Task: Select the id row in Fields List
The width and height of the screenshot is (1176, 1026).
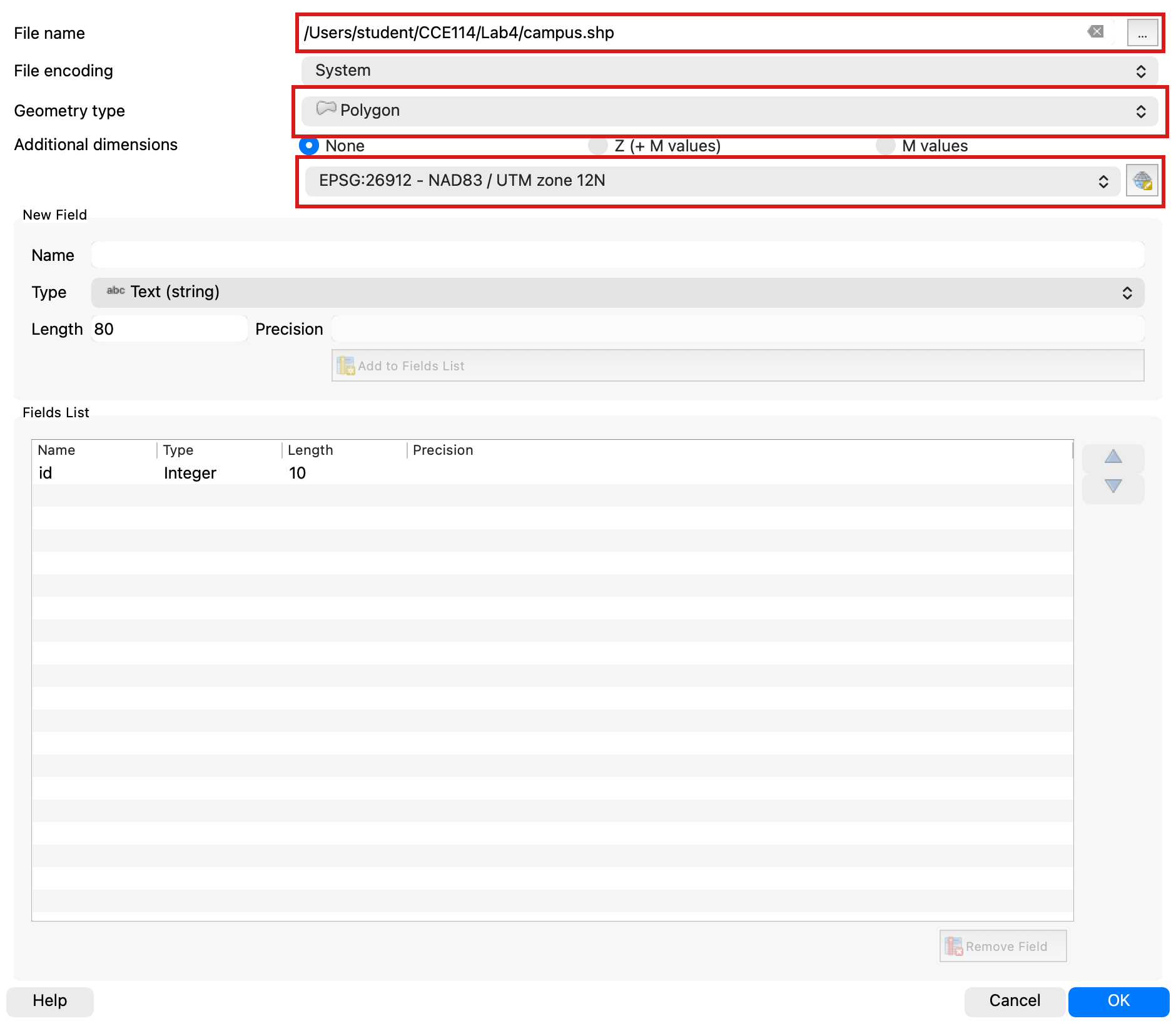Action: coord(552,473)
